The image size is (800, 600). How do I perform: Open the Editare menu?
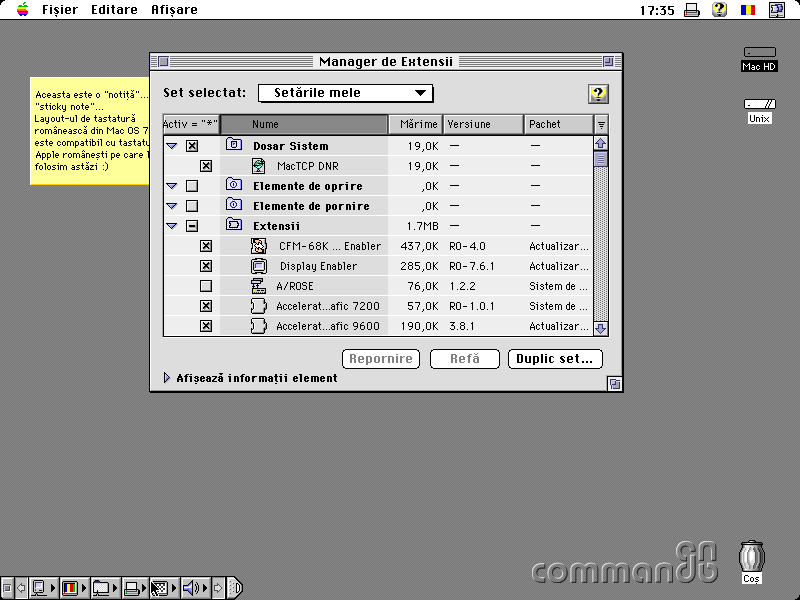coord(114,10)
